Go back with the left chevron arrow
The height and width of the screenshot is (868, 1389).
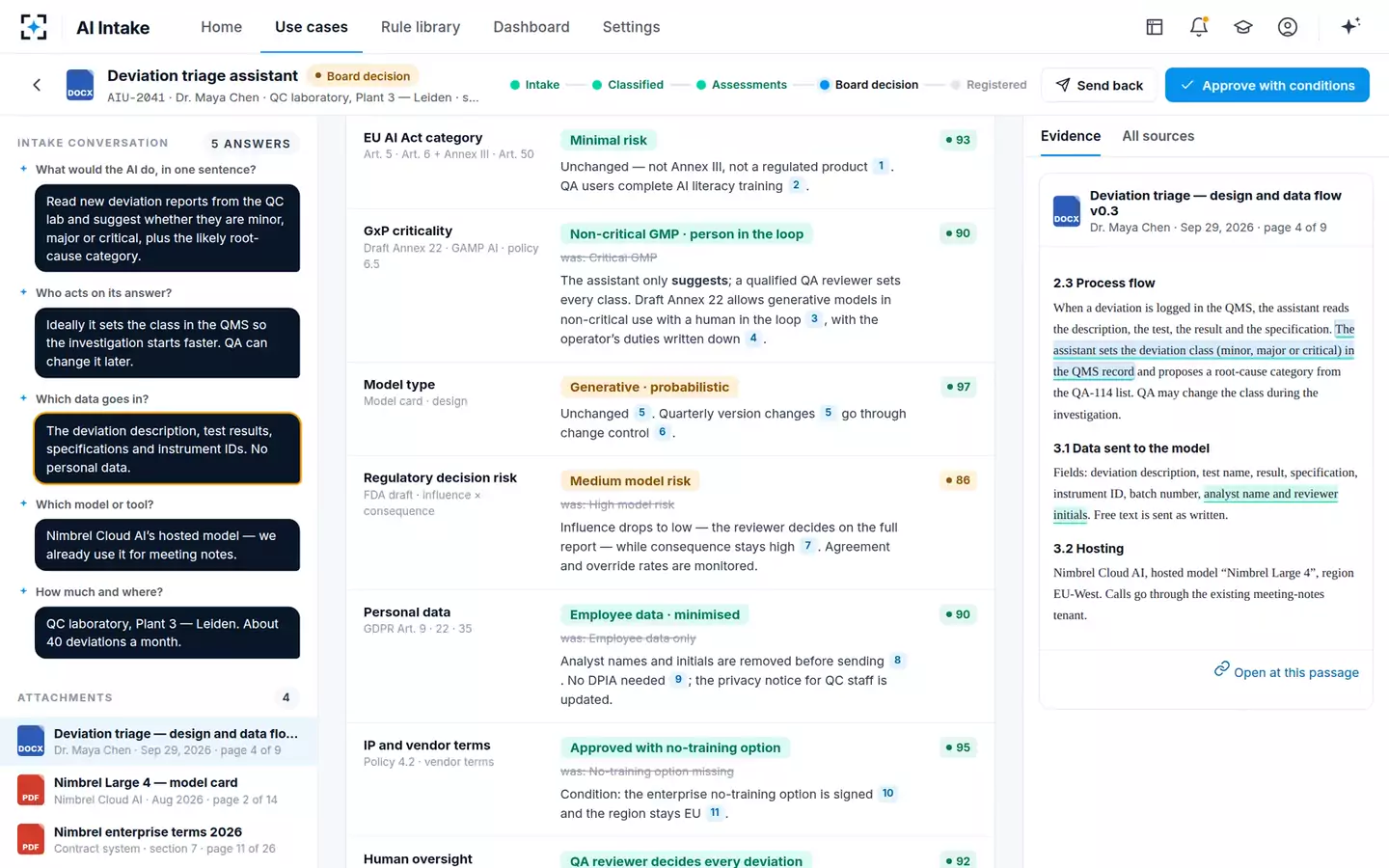[37, 85]
